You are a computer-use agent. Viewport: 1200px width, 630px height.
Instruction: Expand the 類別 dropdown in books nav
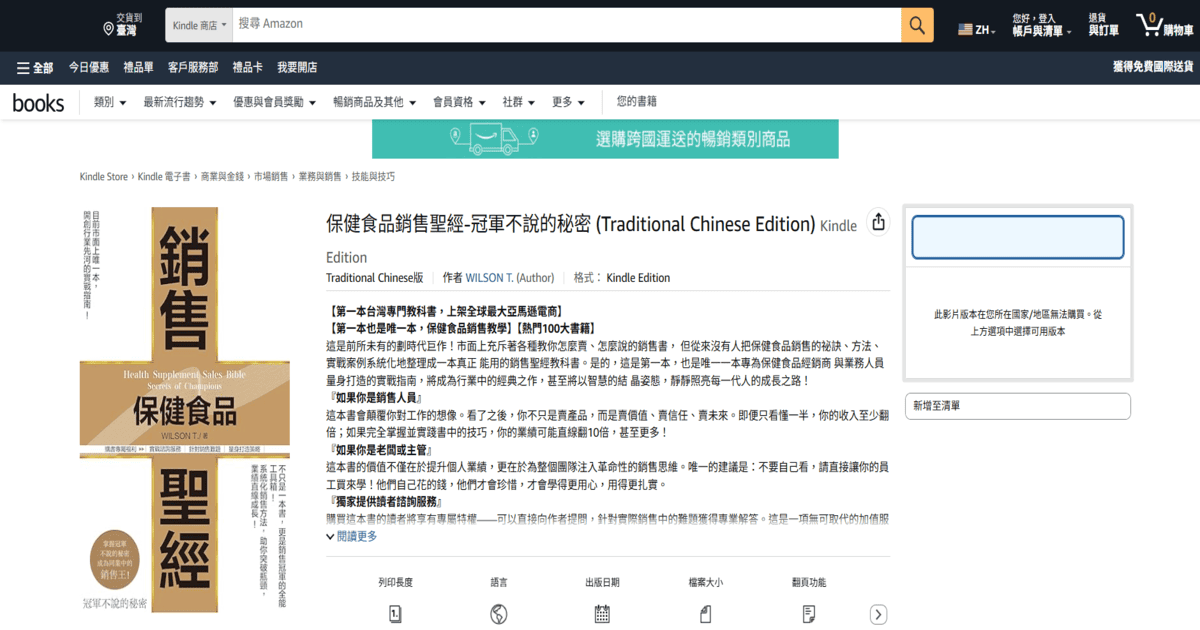click(110, 102)
